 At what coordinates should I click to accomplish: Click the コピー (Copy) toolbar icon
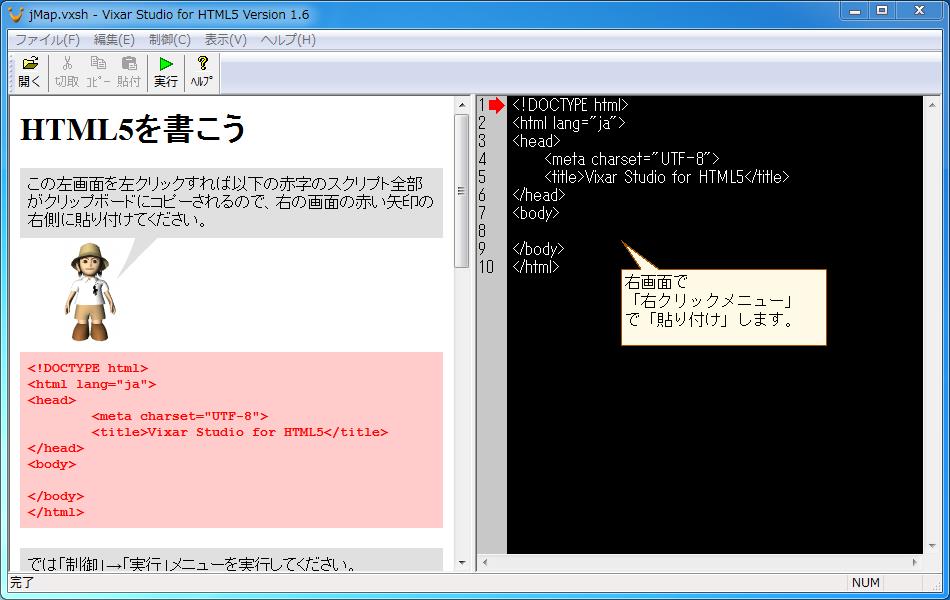click(x=97, y=70)
